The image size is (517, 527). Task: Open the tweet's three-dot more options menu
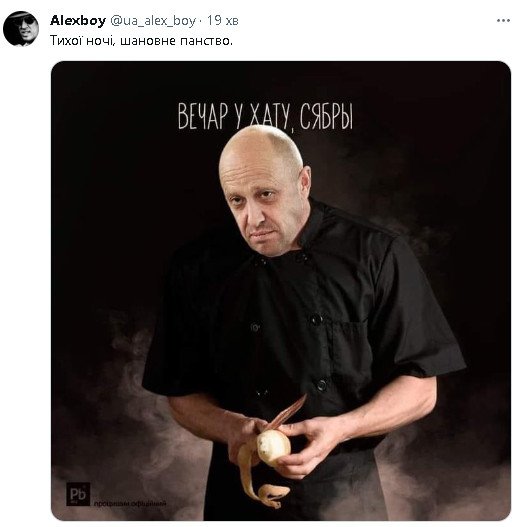503,21
